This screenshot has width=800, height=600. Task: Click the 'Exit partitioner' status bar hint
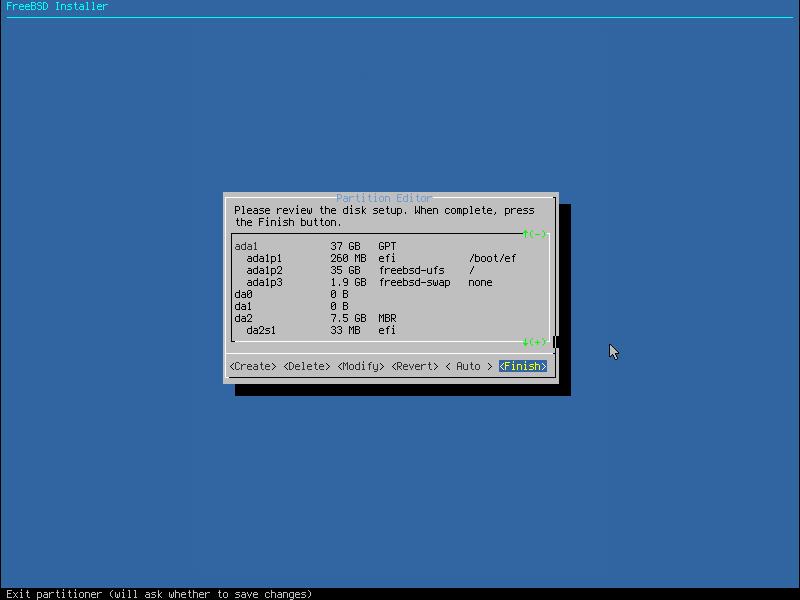coord(159,594)
